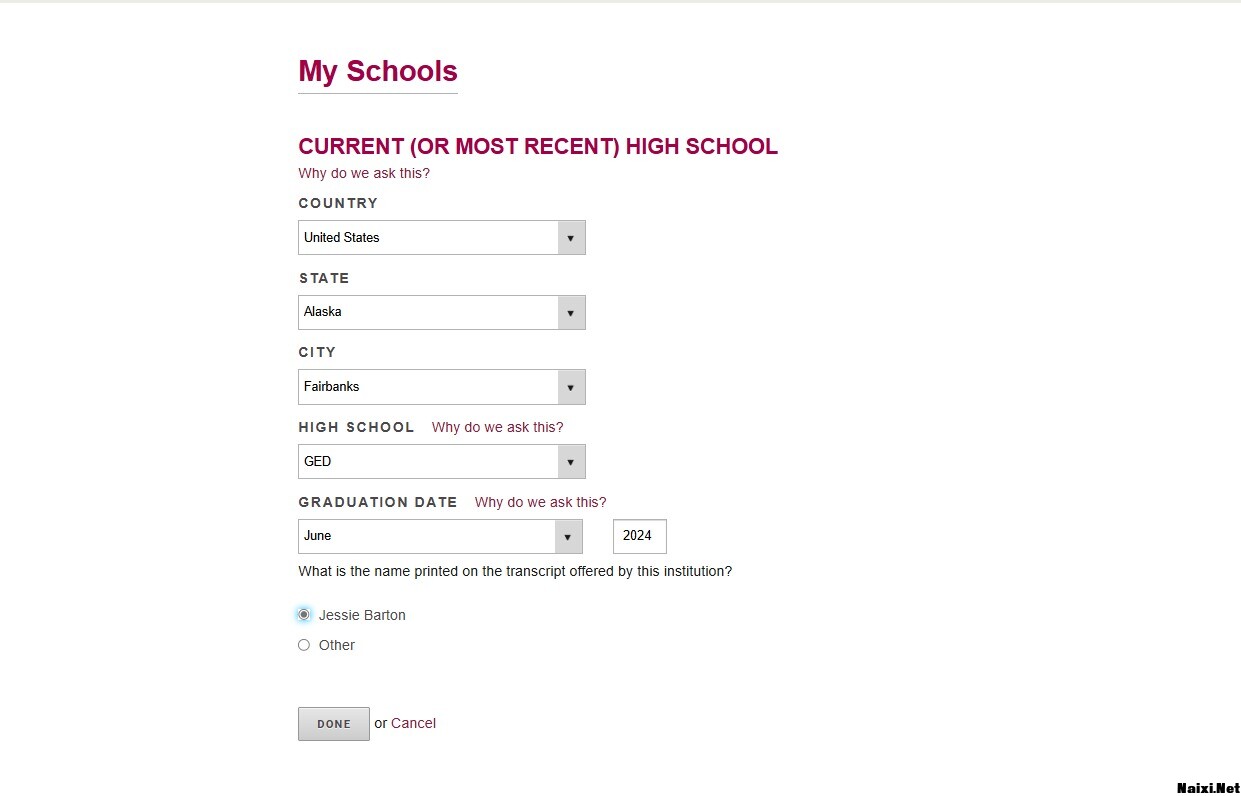Click the Cancel link
1241x796 pixels.
[413, 724]
